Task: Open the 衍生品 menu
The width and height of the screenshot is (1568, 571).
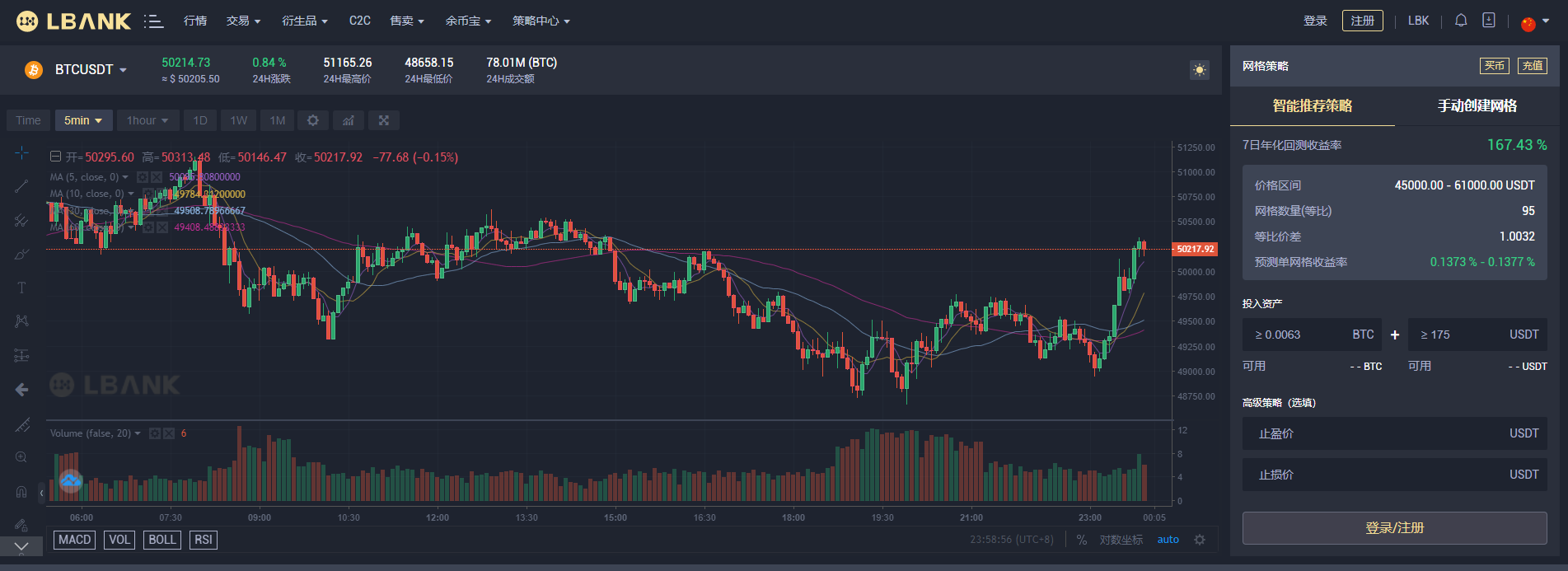Action: (x=304, y=21)
